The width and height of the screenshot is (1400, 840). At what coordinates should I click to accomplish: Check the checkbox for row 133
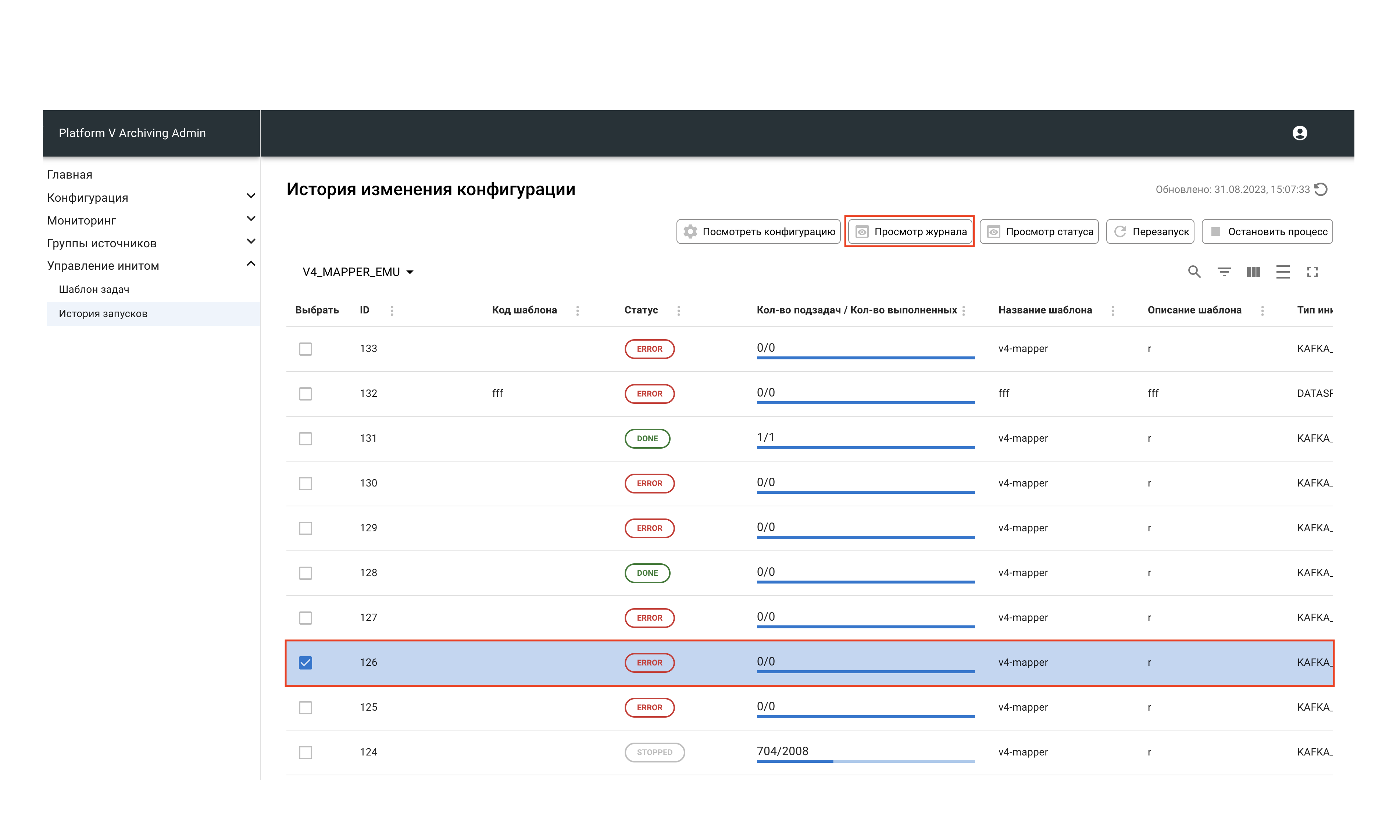[x=305, y=349]
